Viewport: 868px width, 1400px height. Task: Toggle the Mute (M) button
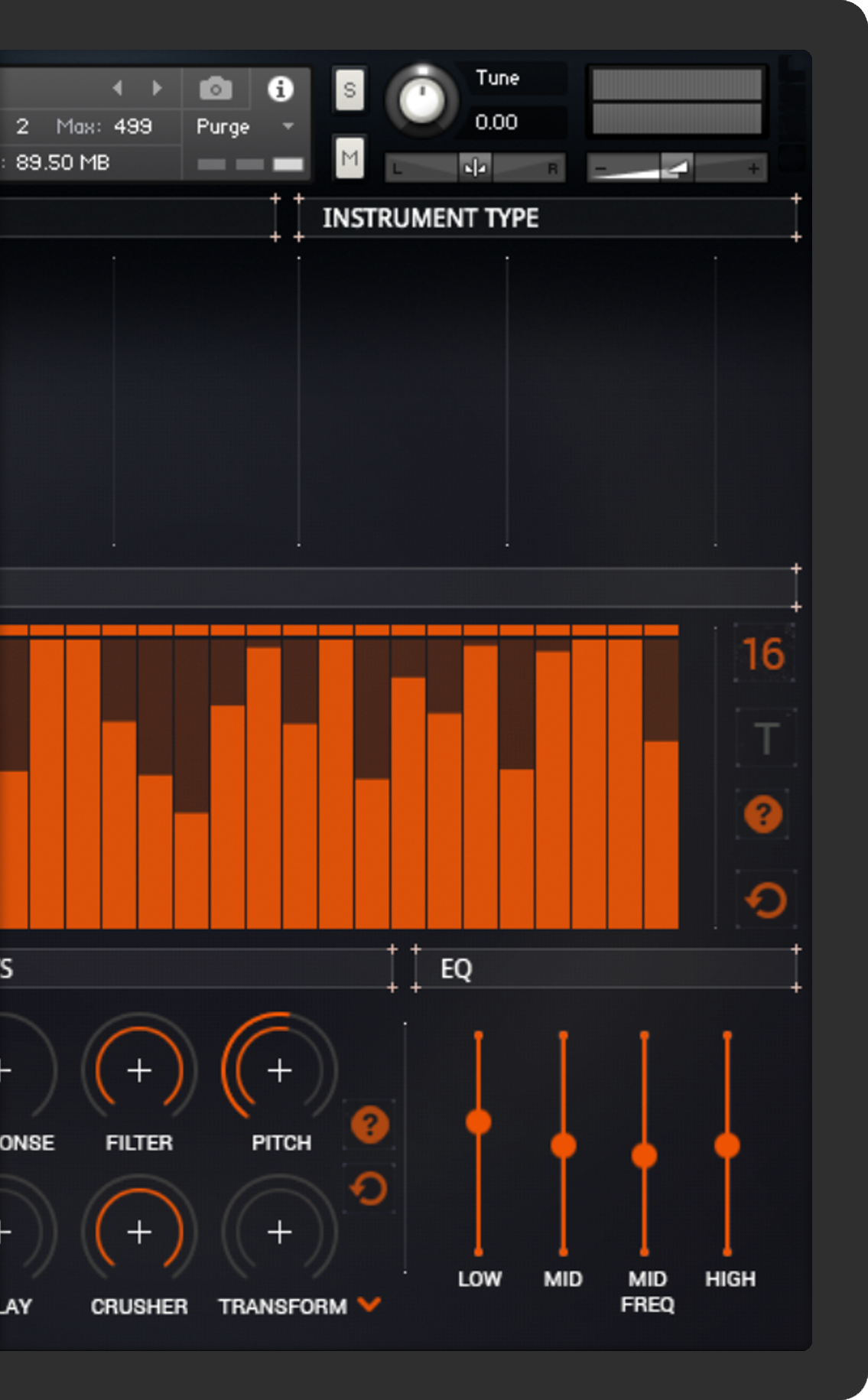[349, 158]
